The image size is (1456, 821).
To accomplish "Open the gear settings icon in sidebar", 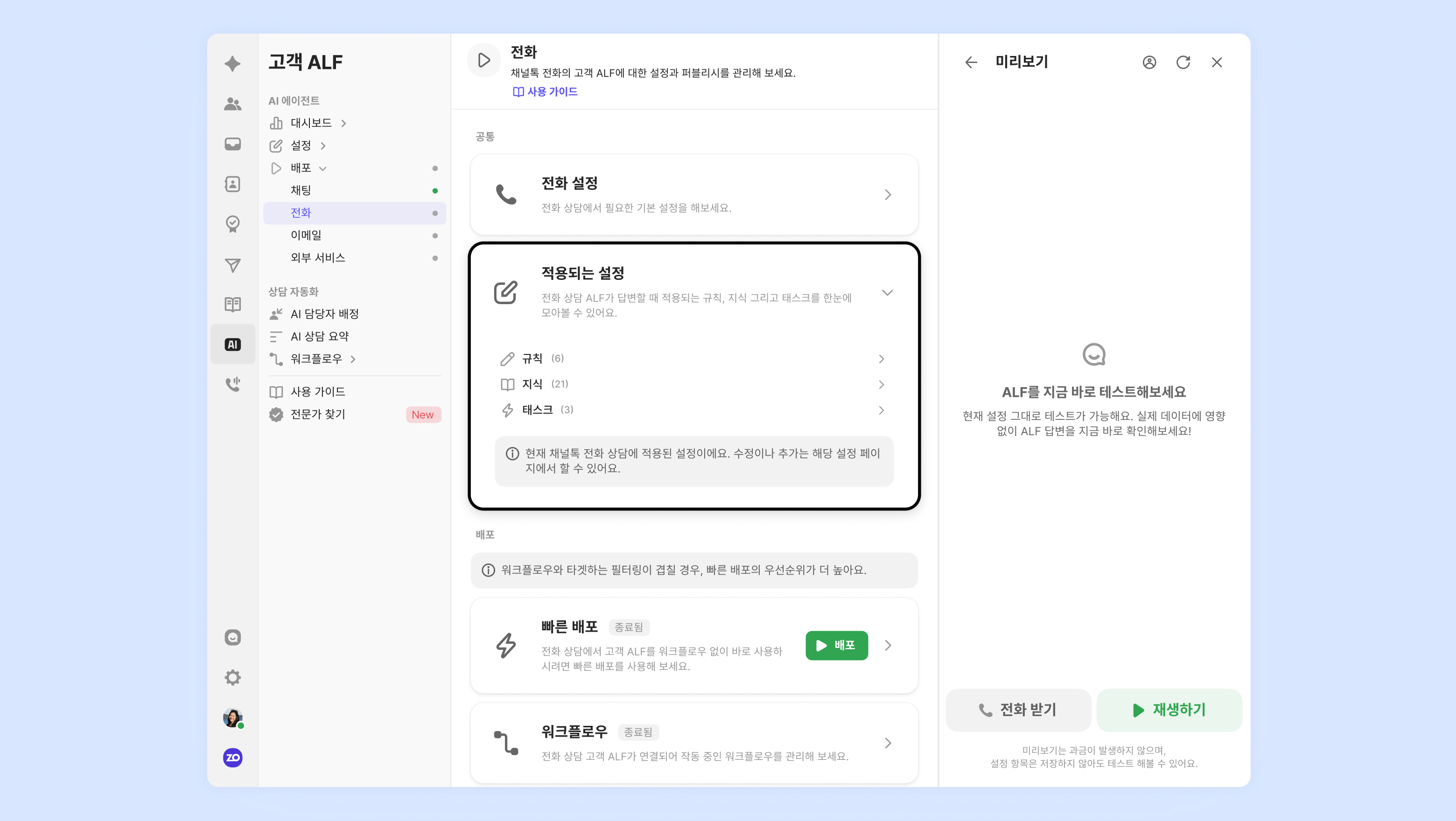I will 232,677.
